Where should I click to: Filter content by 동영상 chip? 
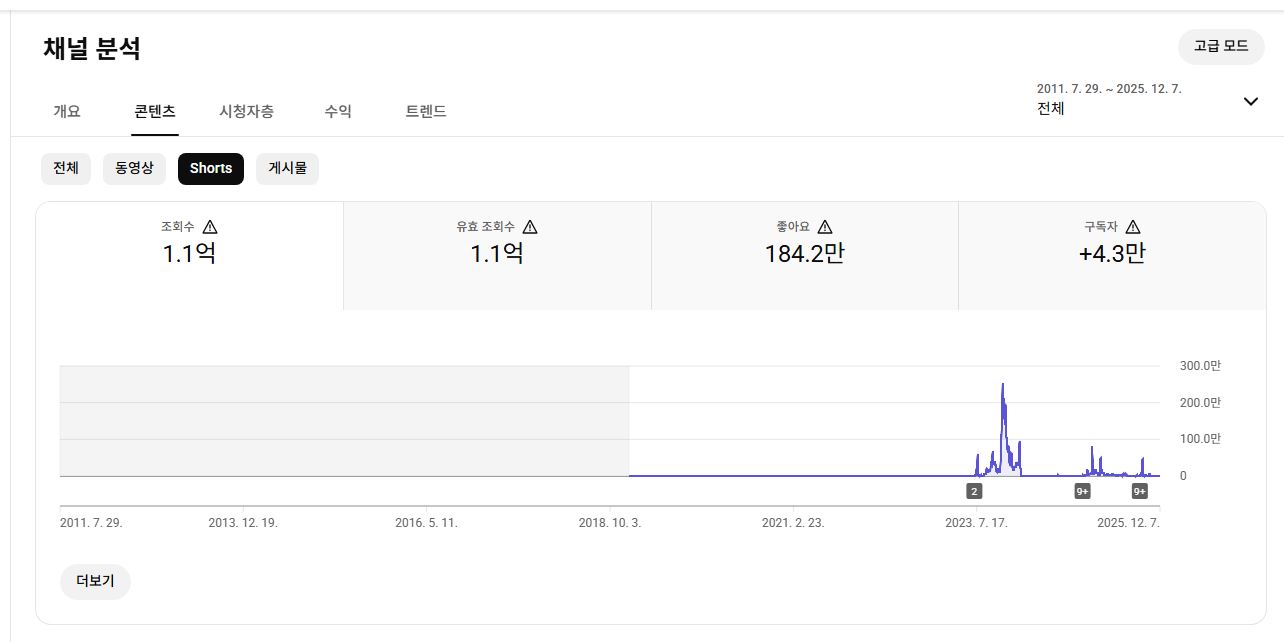coord(134,169)
